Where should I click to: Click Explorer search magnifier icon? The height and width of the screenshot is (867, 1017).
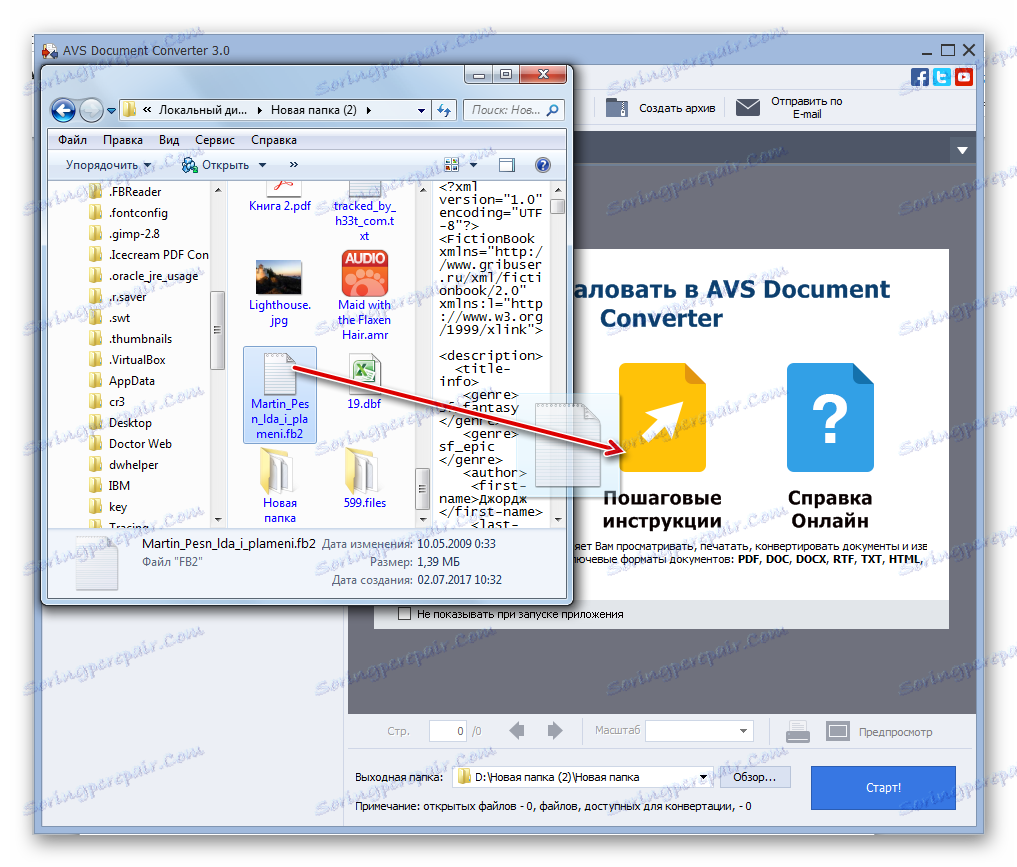(553, 110)
